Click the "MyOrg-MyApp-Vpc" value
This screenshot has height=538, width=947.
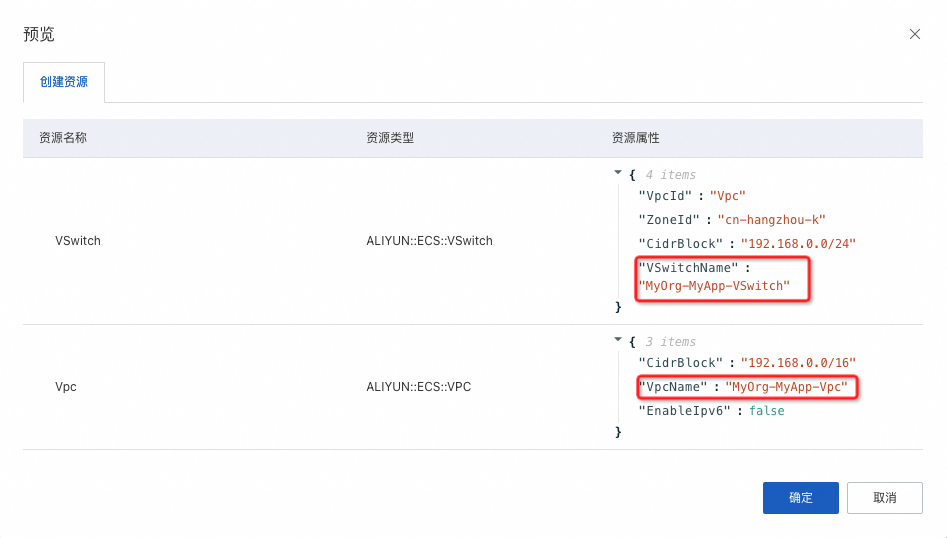(786, 386)
